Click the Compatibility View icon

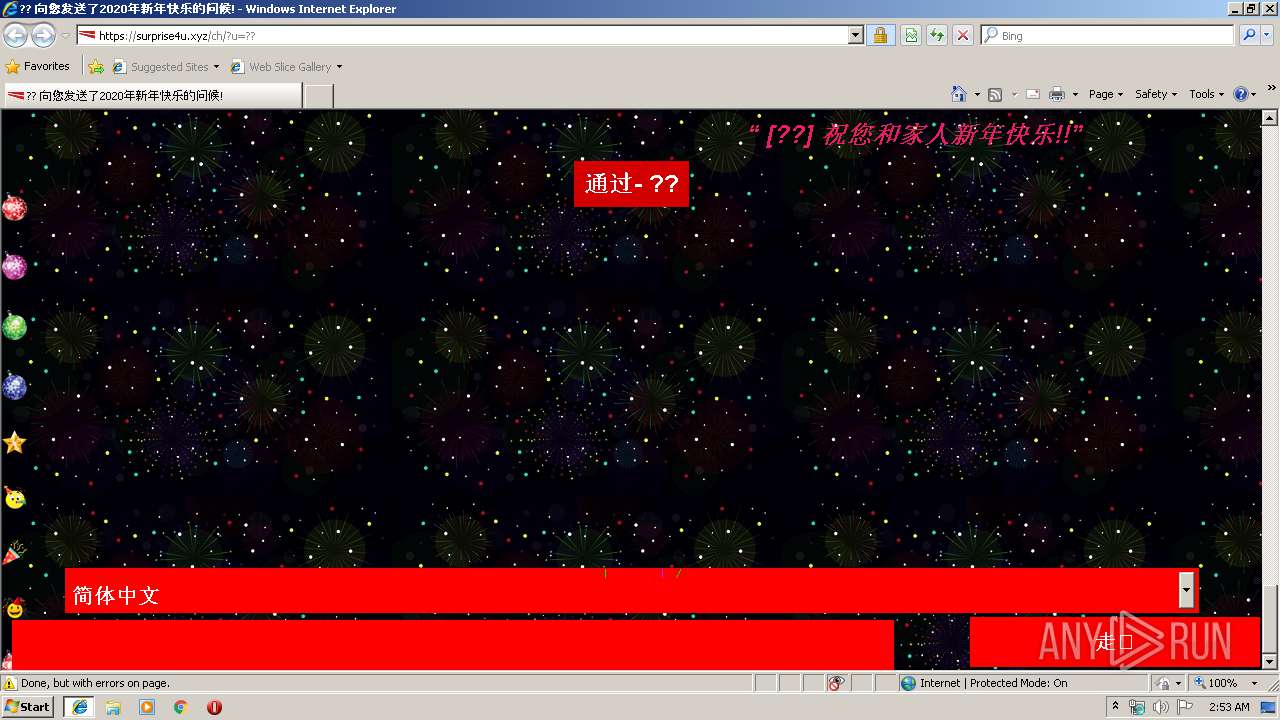pos(911,35)
